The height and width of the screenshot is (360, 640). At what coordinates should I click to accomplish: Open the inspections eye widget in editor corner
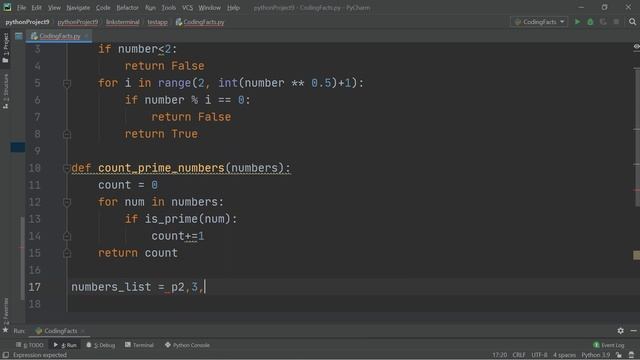pos(636,47)
